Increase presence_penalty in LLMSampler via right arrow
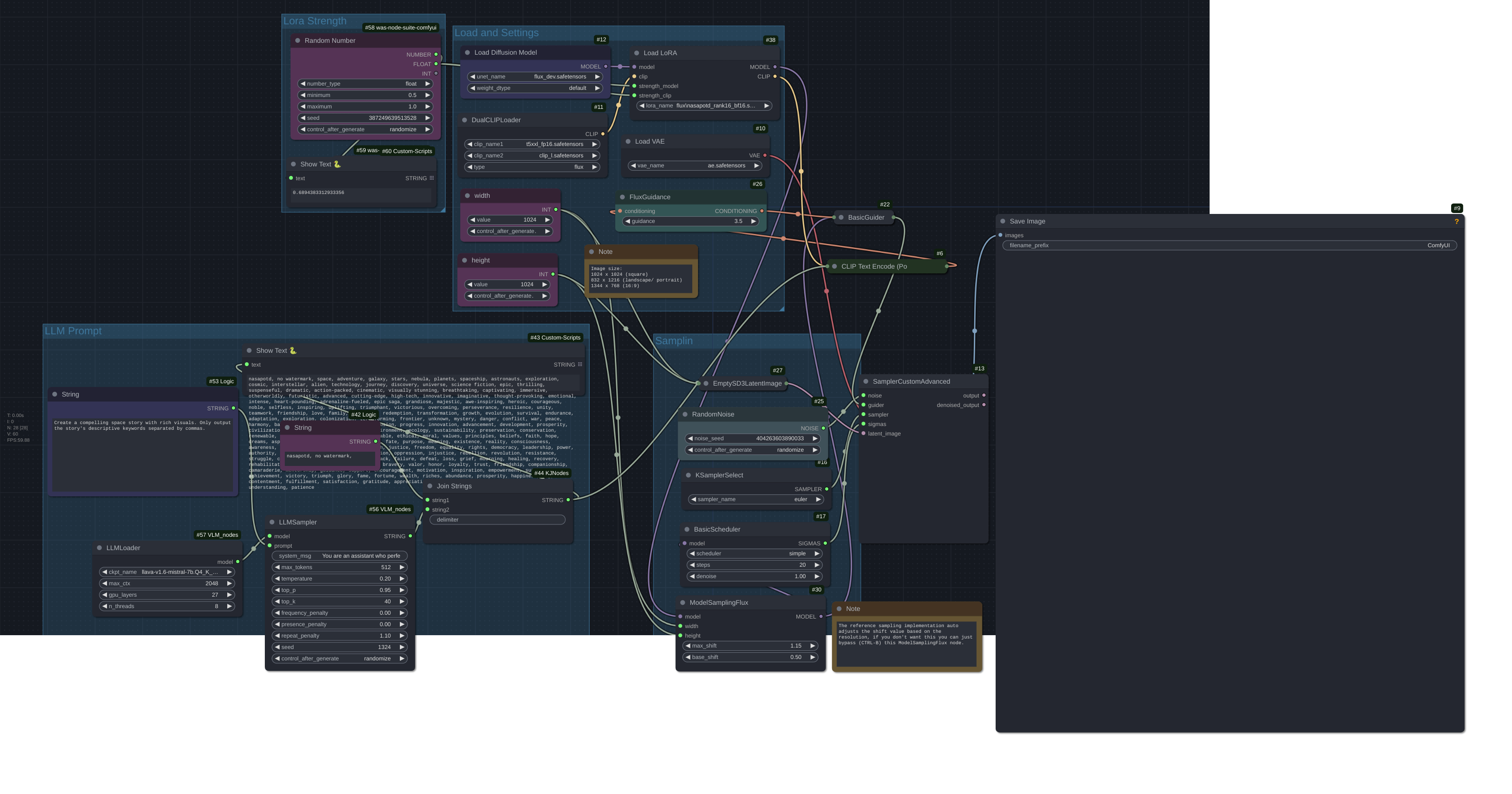The height and width of the screenshot is (794, 1512). (x=401, y=624)
